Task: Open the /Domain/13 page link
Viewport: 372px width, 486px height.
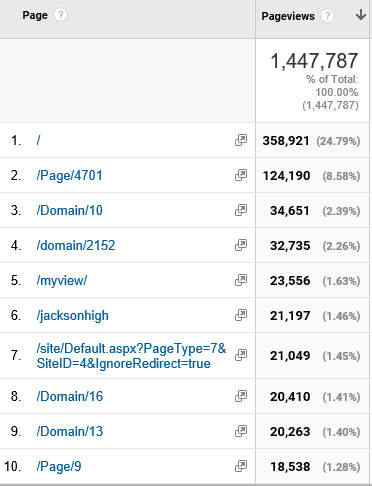Action: [x=70, y=432]
